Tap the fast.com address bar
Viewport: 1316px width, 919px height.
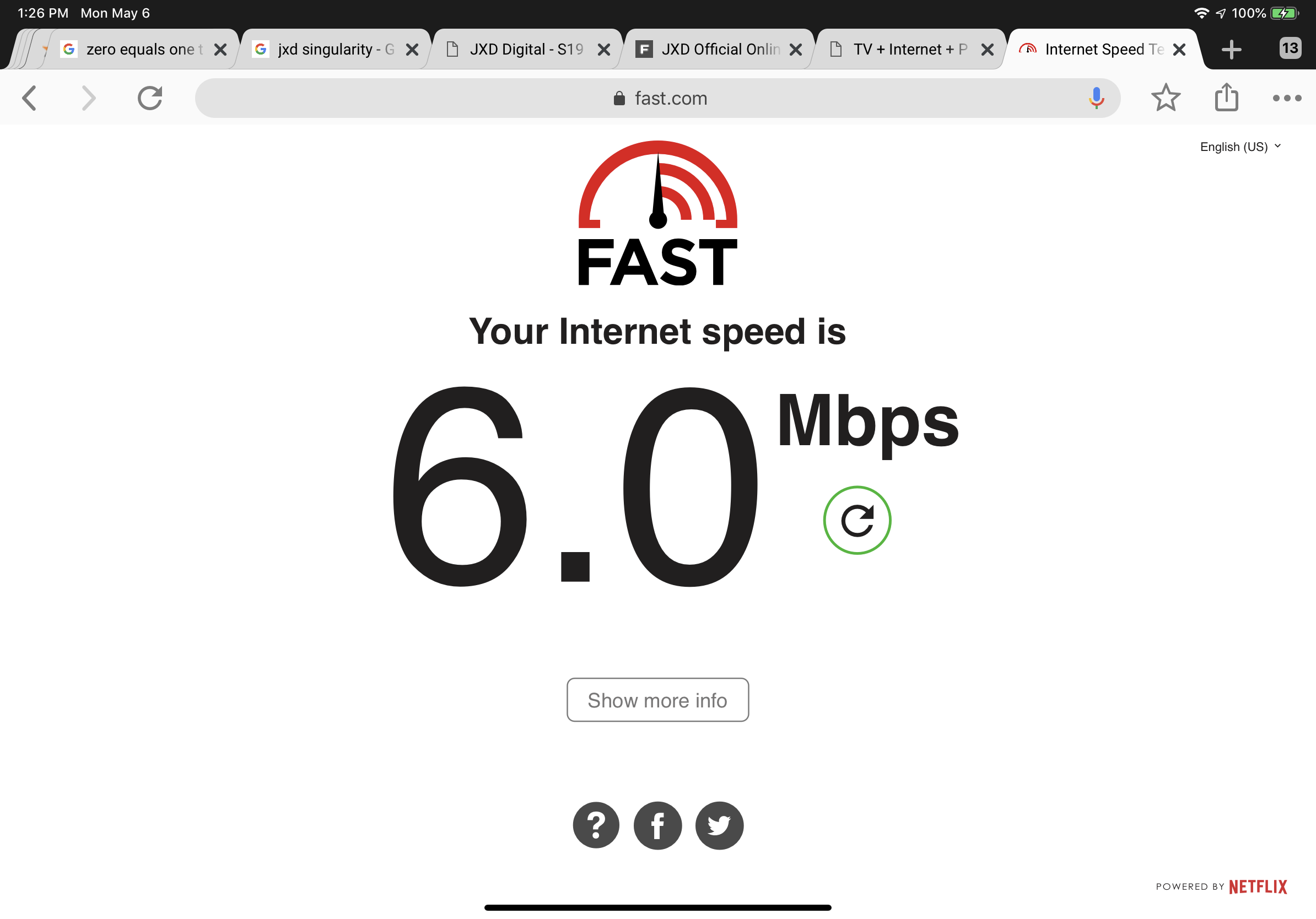tap(657, 98)
